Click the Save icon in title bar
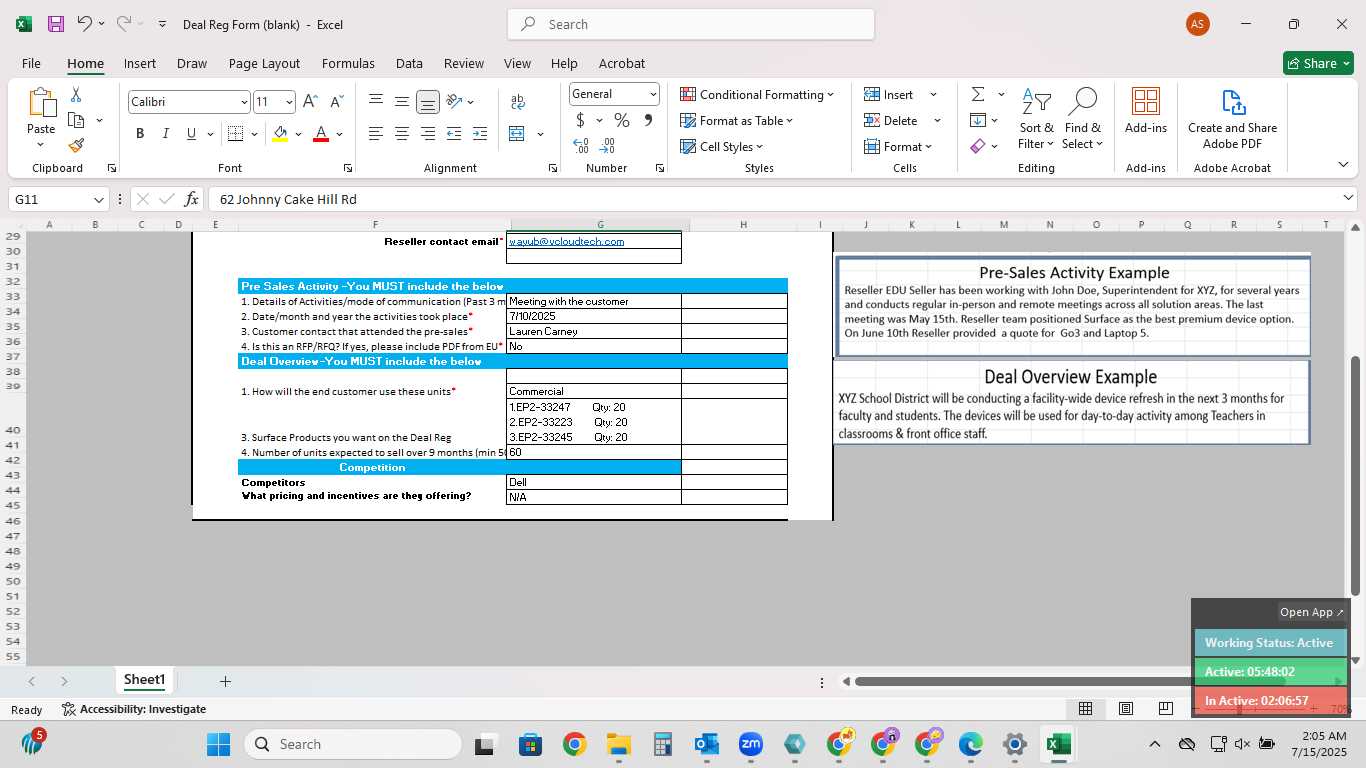1366x768 pixels. tap(56, 24)
